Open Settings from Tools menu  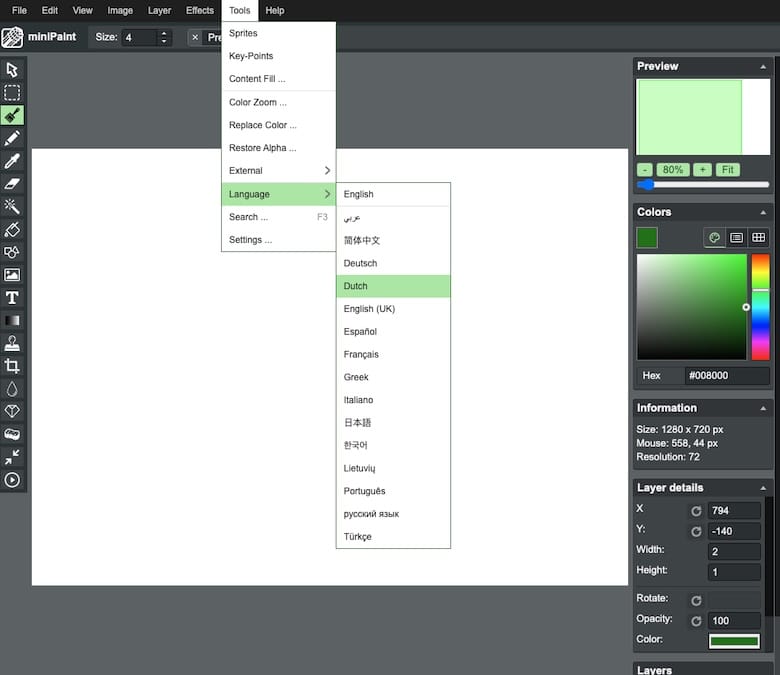pos(279,240)
